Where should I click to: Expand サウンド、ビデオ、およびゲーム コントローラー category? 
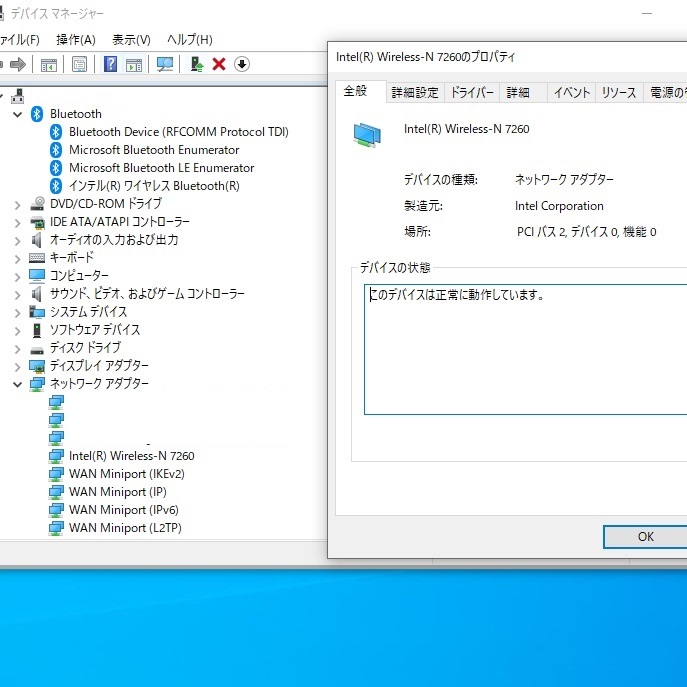pyautogui.click(x=18, y=294)
